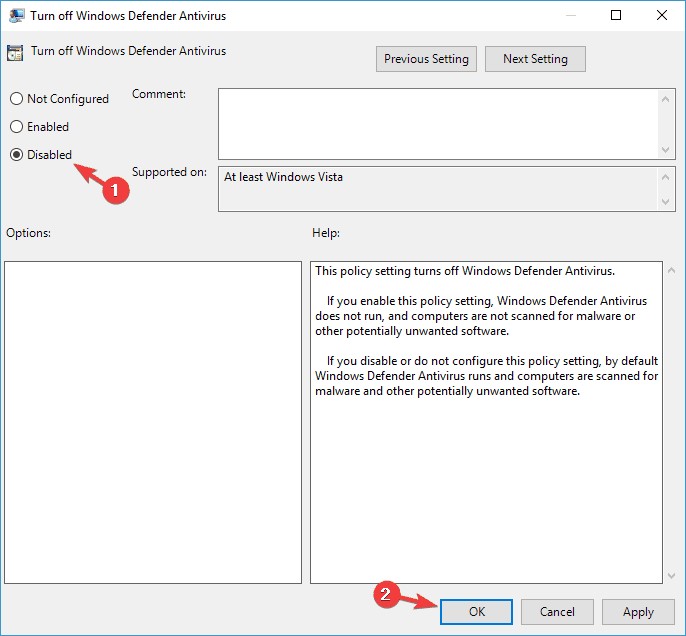Click the 'Comment:' label
This screenshot has height=636, width=686.
159,94
